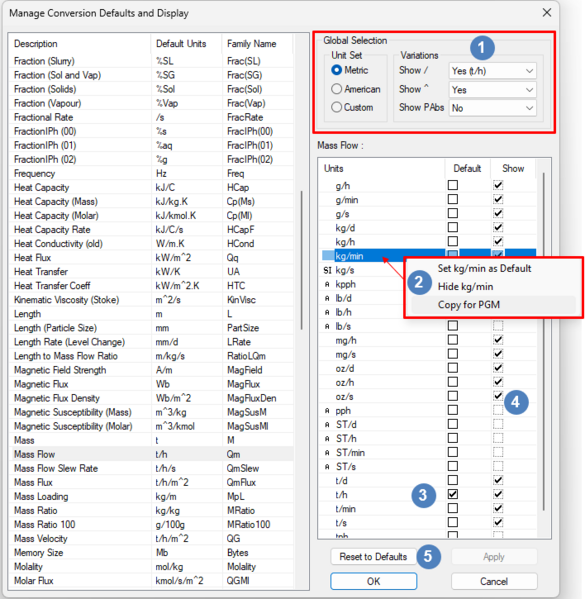This screenshot has width=585, height=599.
Task: Select the Metric unit set radio button
Action: pos(337,70)
